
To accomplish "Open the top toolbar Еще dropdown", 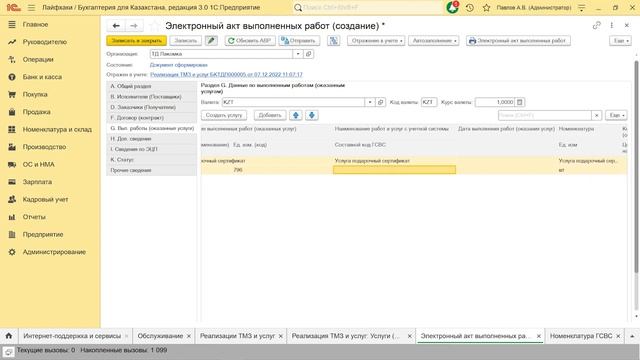I will point(620,41).
